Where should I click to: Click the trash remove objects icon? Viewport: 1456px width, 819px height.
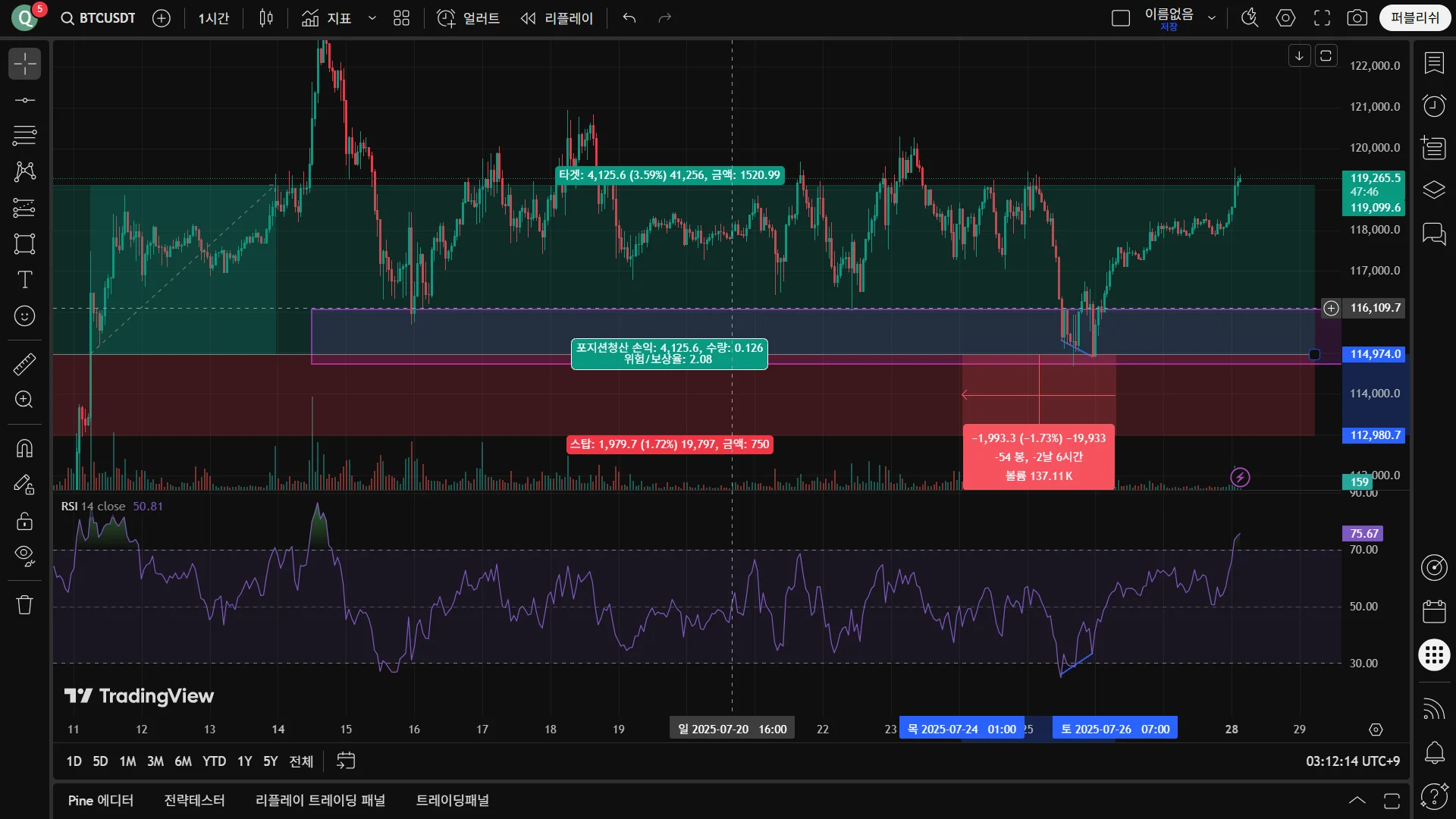click(24, 604)
